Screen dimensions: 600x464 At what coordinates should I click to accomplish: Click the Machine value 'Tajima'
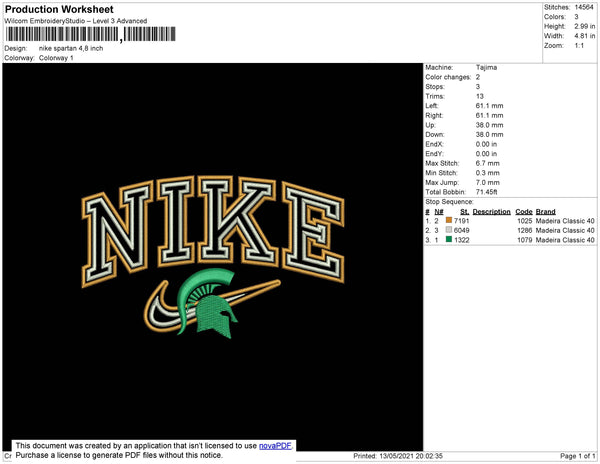tap(486, 67)
